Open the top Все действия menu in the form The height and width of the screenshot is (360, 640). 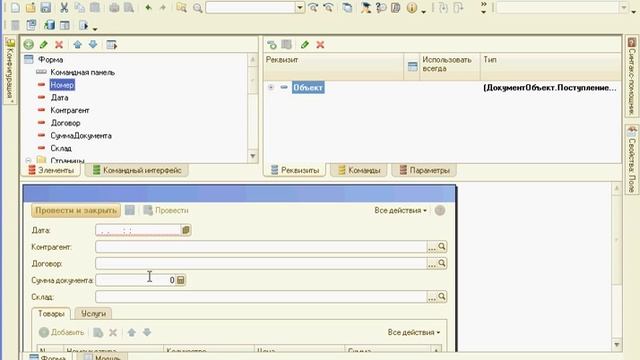point(401,211)
